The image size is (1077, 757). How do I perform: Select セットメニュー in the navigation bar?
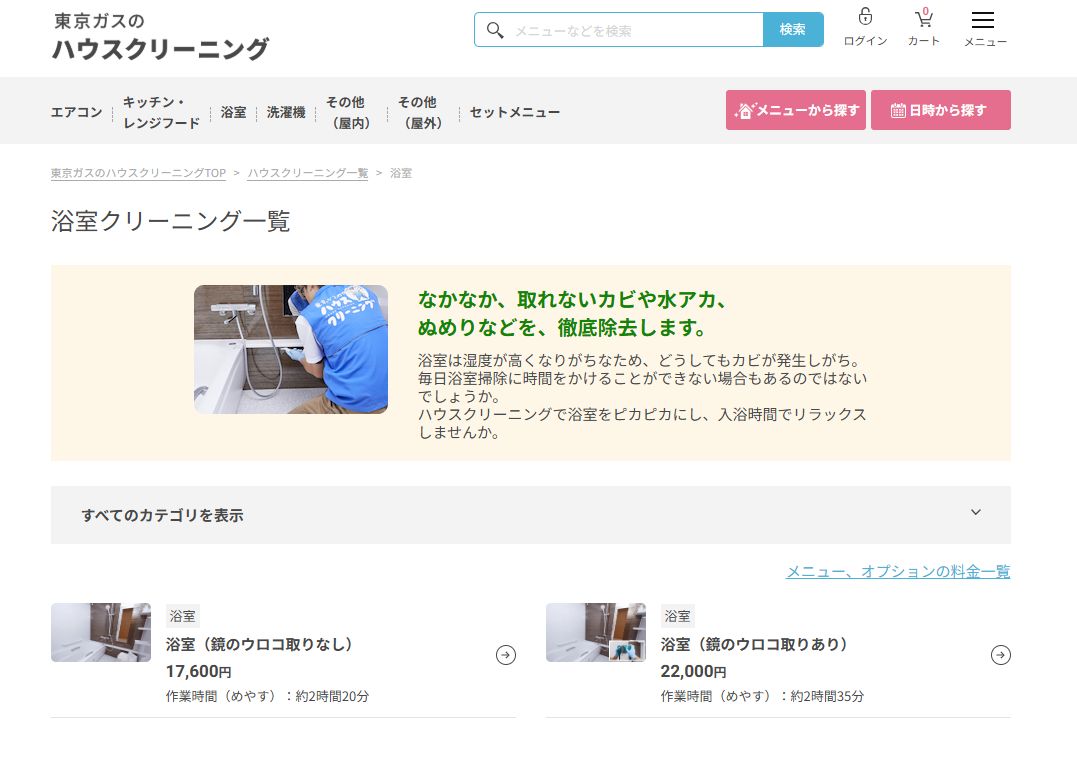513,113
